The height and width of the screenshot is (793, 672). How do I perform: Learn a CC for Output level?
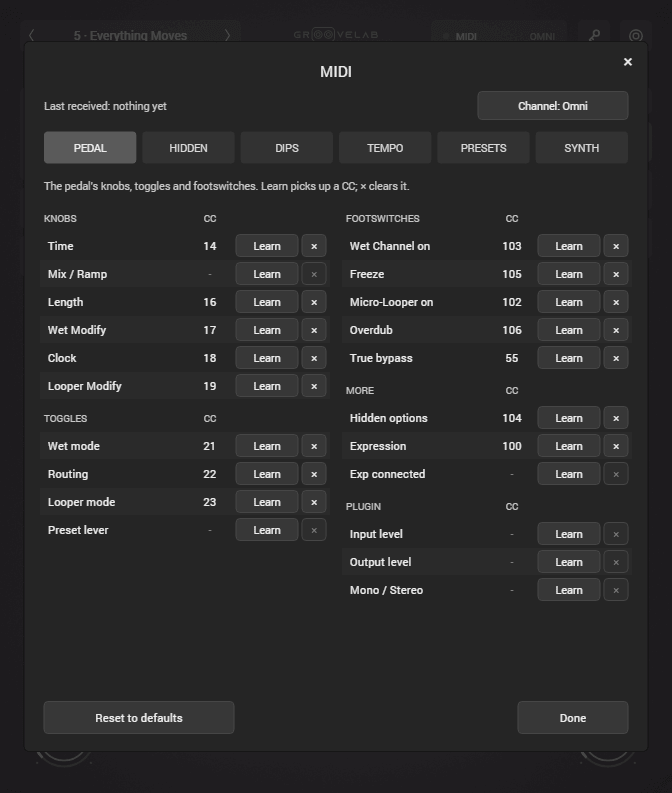[x=569, y=562]
